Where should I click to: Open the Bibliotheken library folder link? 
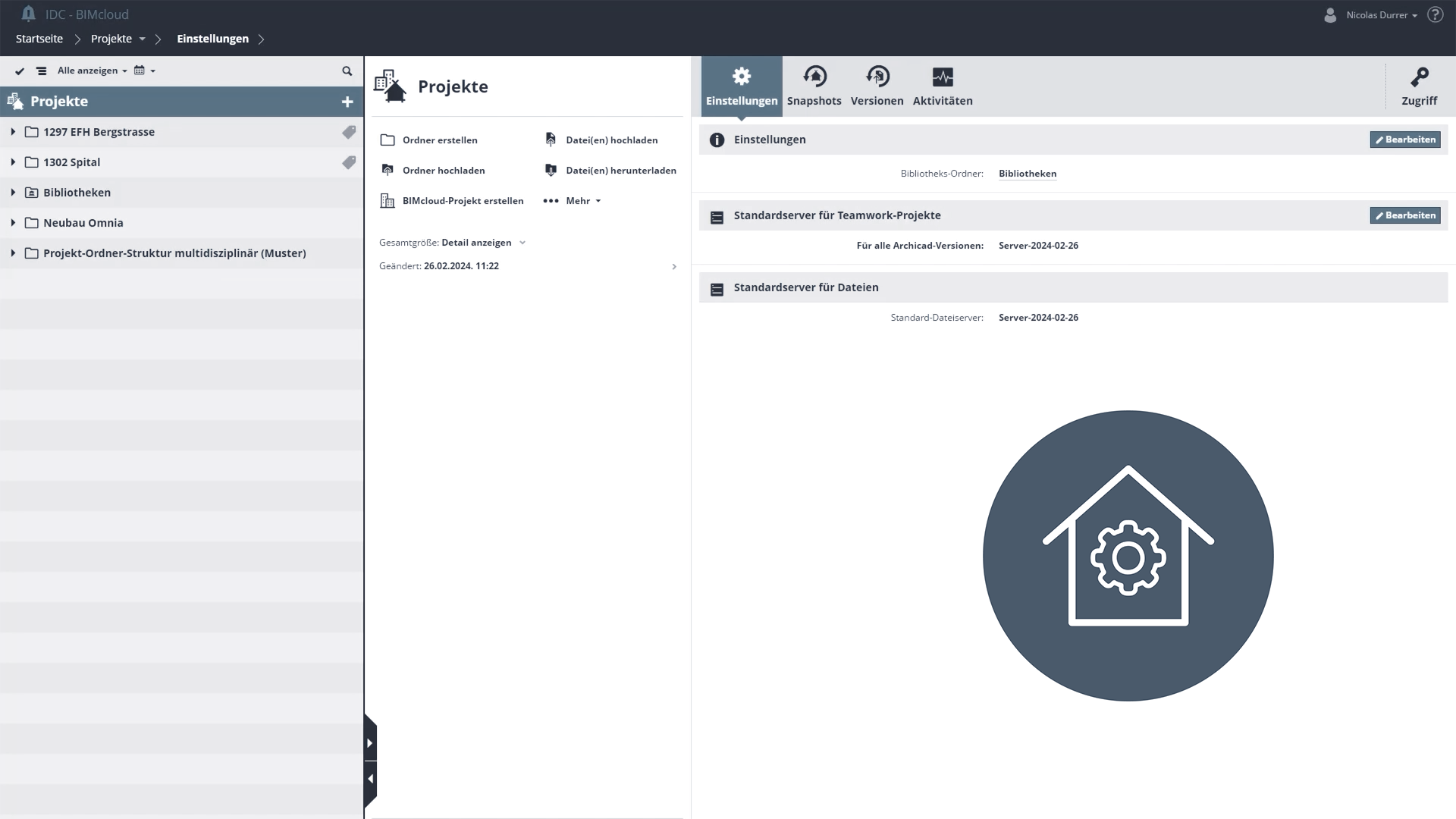(1028, 174)
